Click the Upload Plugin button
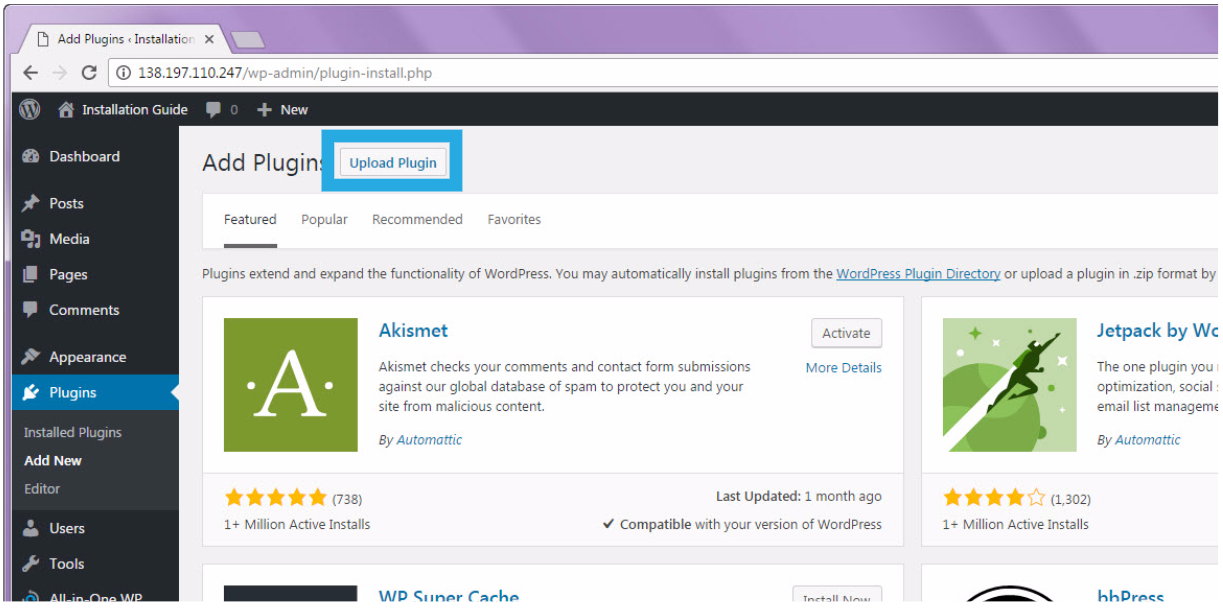Image resolution: width=1223 pixels, height=608 pixels. click(393, 163)
